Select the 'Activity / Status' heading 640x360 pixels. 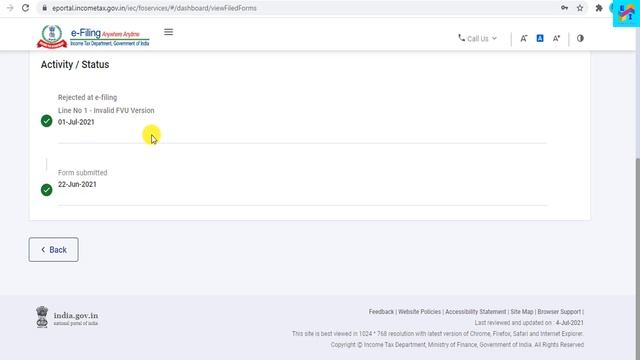click(75, 64)
